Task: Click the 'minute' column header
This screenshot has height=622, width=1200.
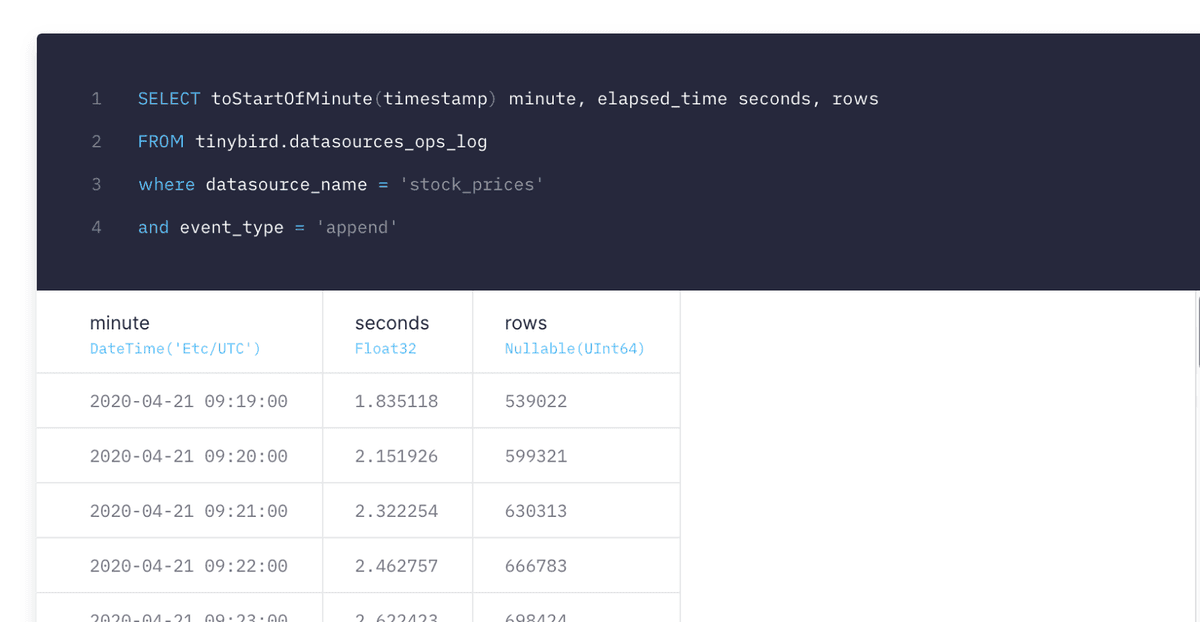Action: [x=120, y=323]
